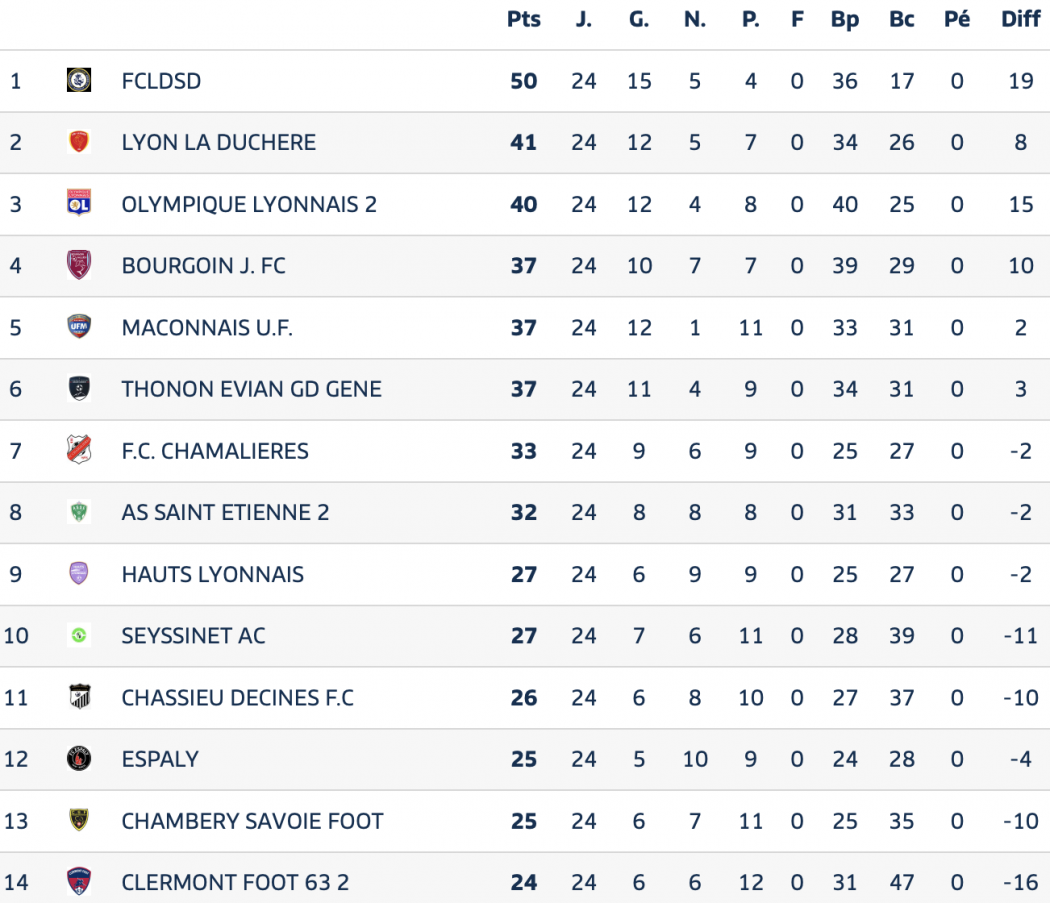Click Thonon Evian GD Gene dark crest
This screenshot has width=1050, height=903.
79,389
